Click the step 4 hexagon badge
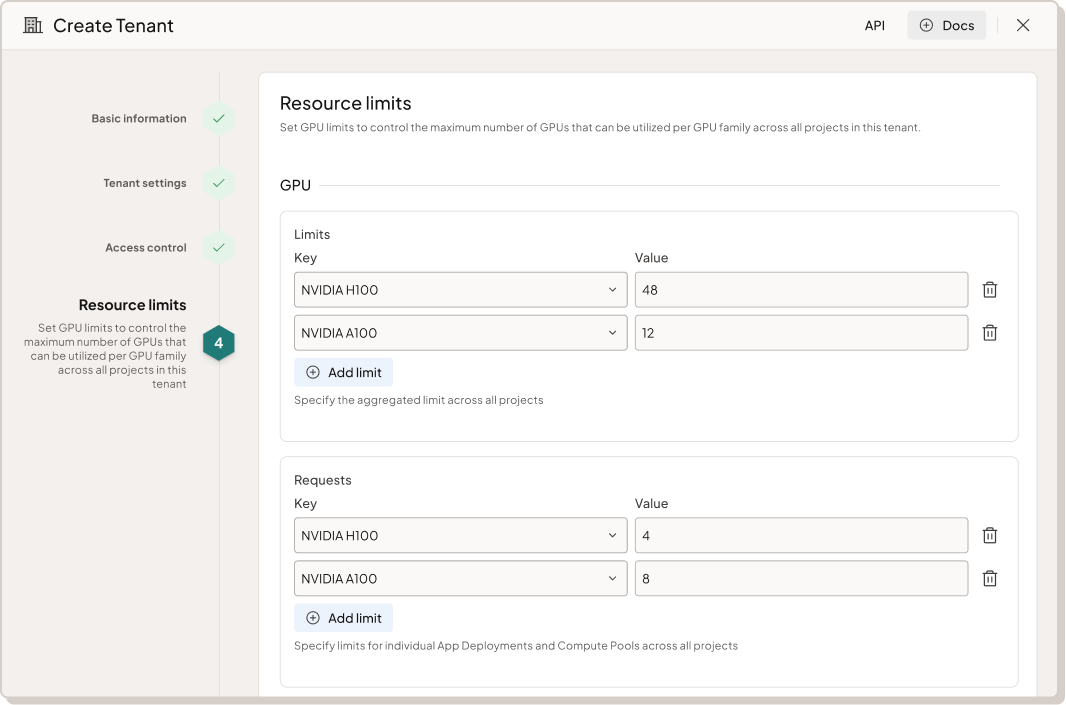 (x=219, y=343)
